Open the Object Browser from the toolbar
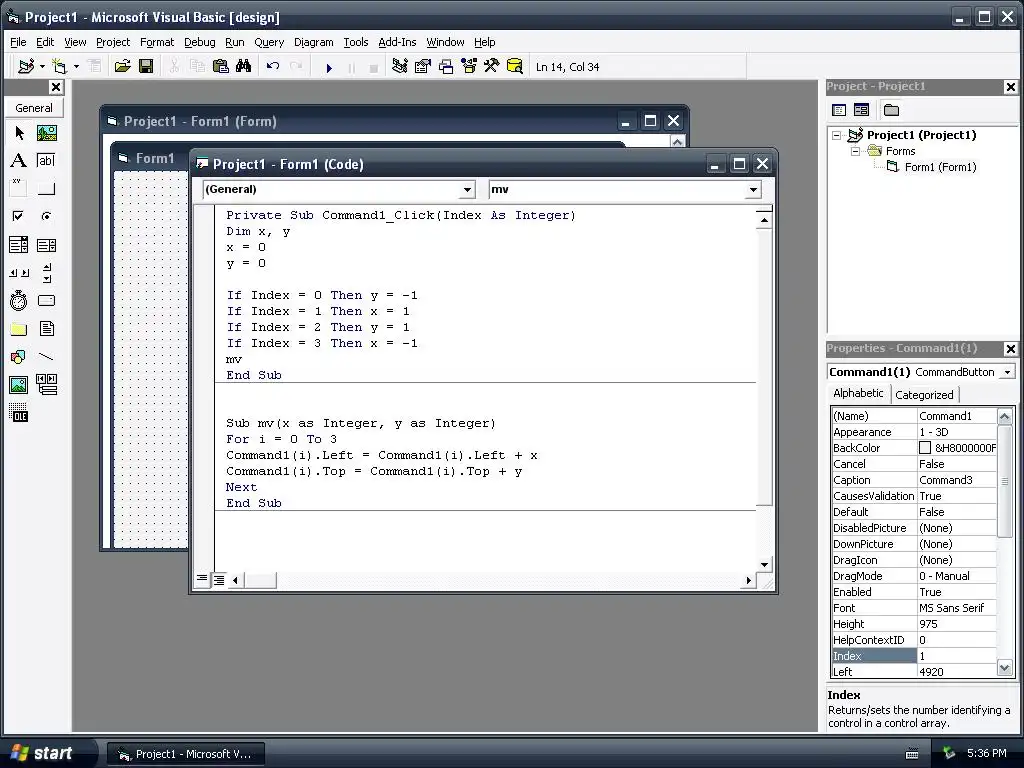Screen dimensions: 1024x768 click(468, 67)
